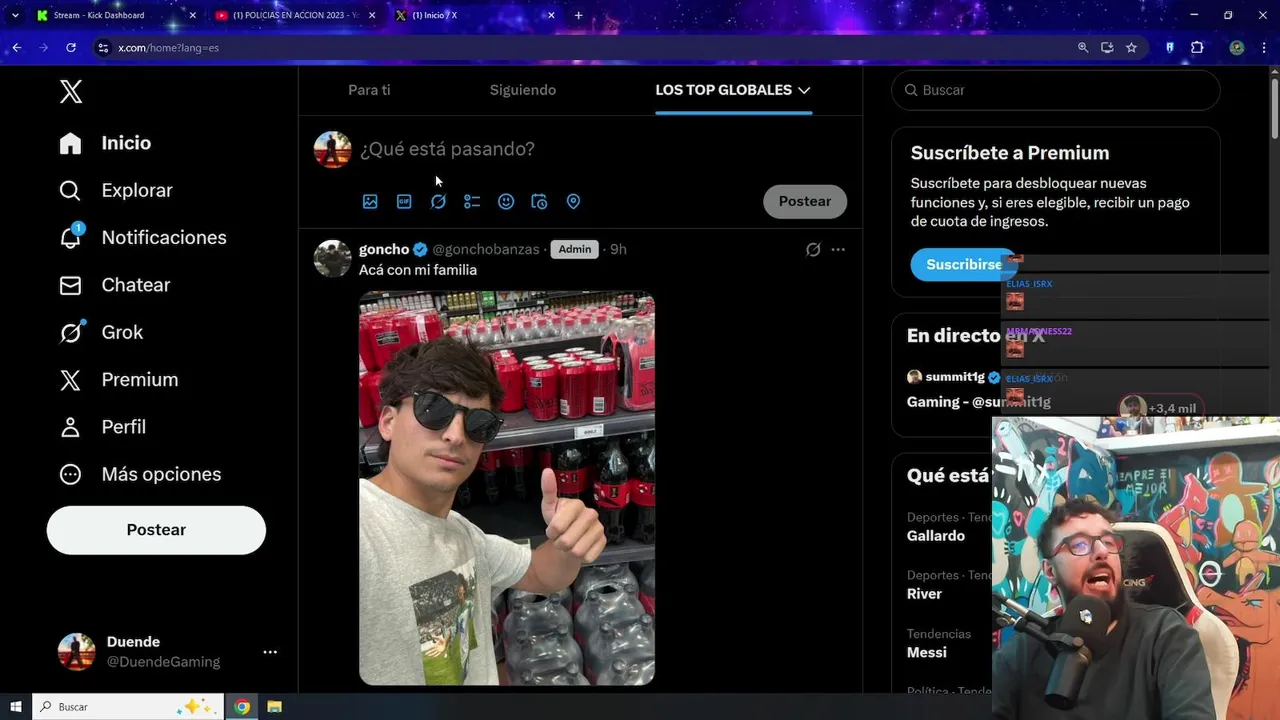This screenshot has height=720, width=1280.
Task: Click Windows taskbar Buscar box
Action: point(127,707)
